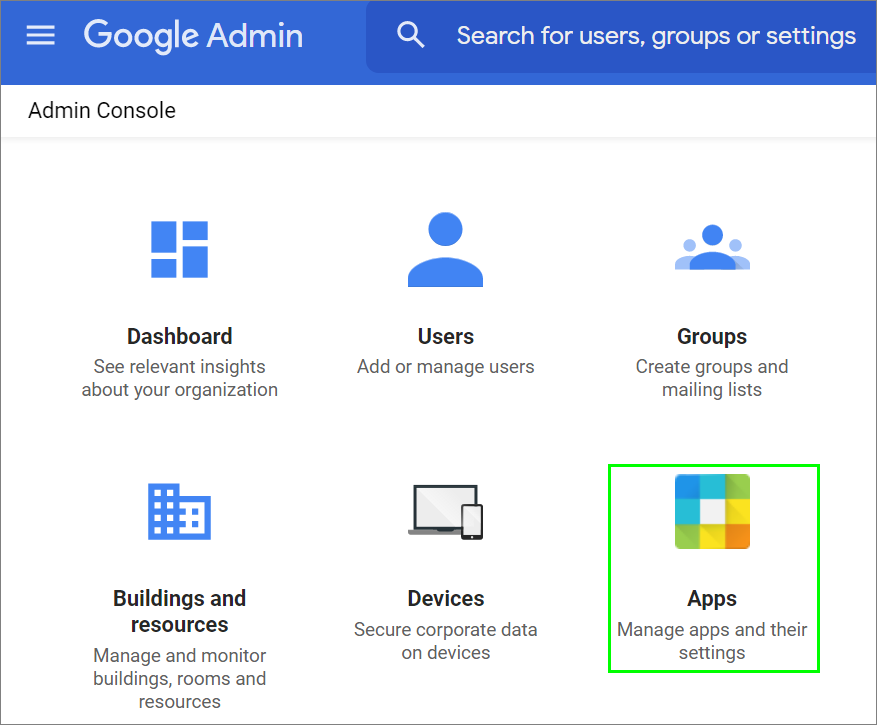The image size is (877, 725).
Task: Click the Users person icon
Action: 445,249
